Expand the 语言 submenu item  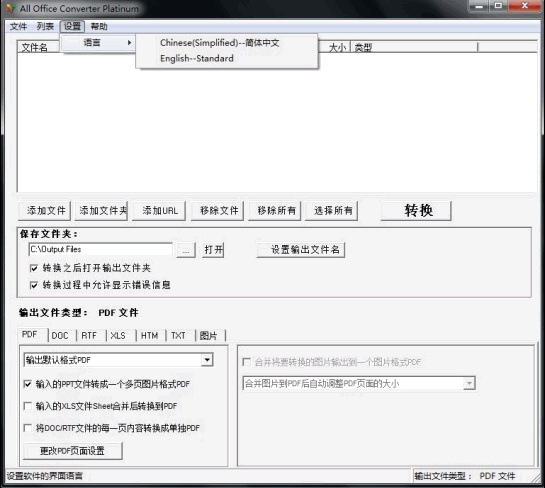click(x=98, y=43)
